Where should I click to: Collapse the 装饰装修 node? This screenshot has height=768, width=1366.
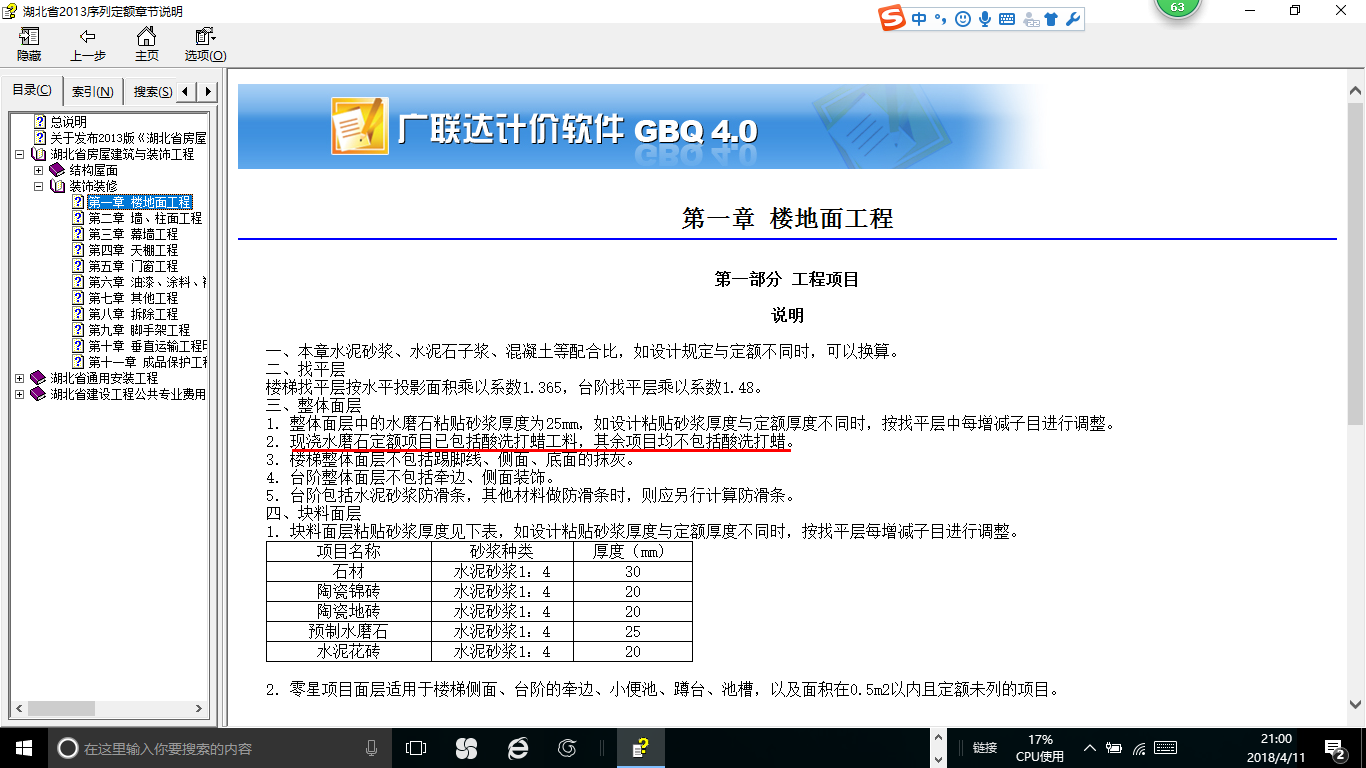[38, 187]
